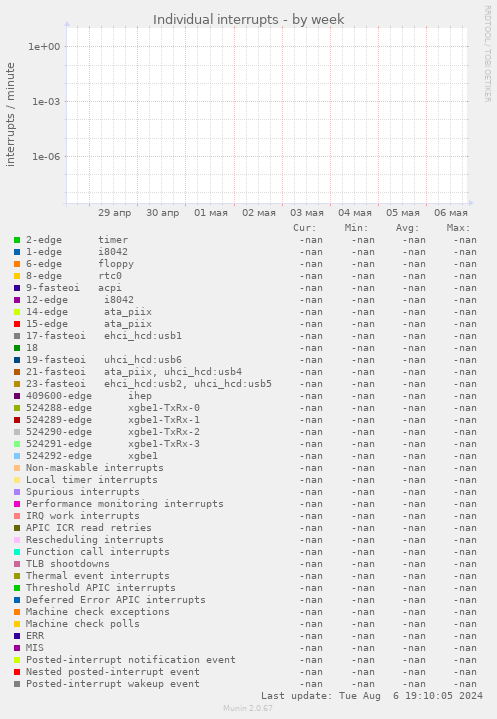
Task: Click the Last update timestamp text
Action: pyautogui.click(x=372, y=696)
